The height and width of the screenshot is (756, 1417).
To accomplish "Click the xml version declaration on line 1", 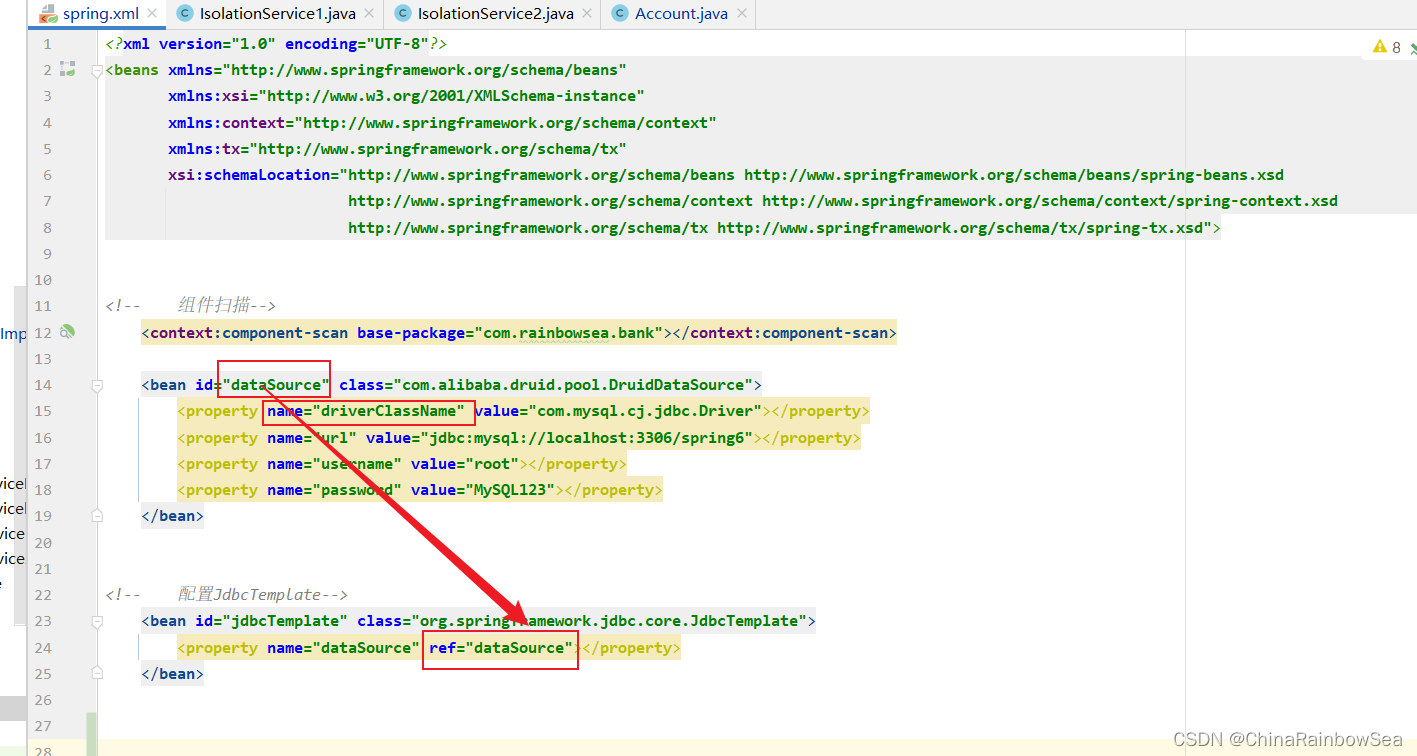I will (276, 44).
